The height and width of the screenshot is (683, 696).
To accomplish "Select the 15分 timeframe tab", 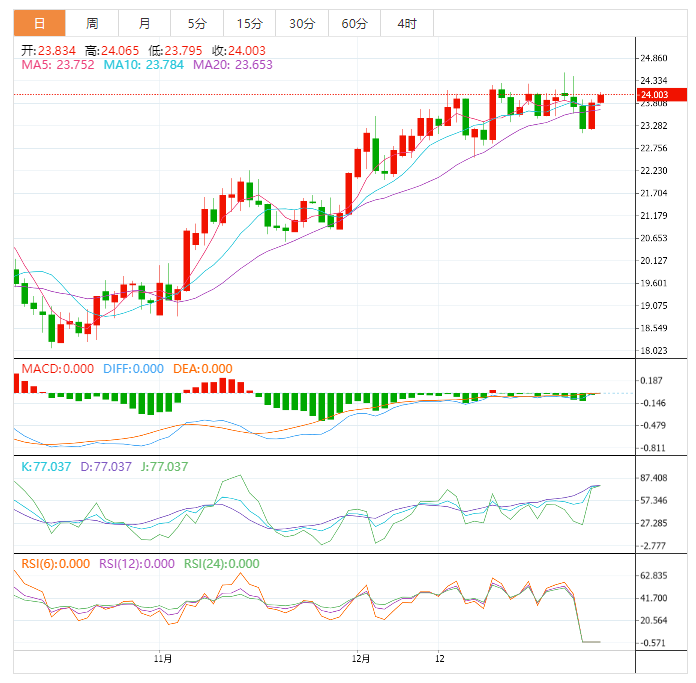I will 250,23.
